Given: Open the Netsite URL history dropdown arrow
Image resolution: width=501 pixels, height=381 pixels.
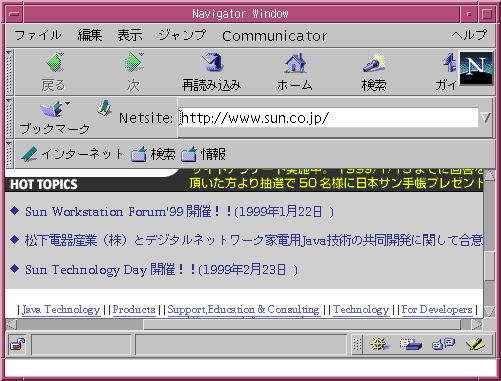Looking at the screenshot, I should click(485, 118).
